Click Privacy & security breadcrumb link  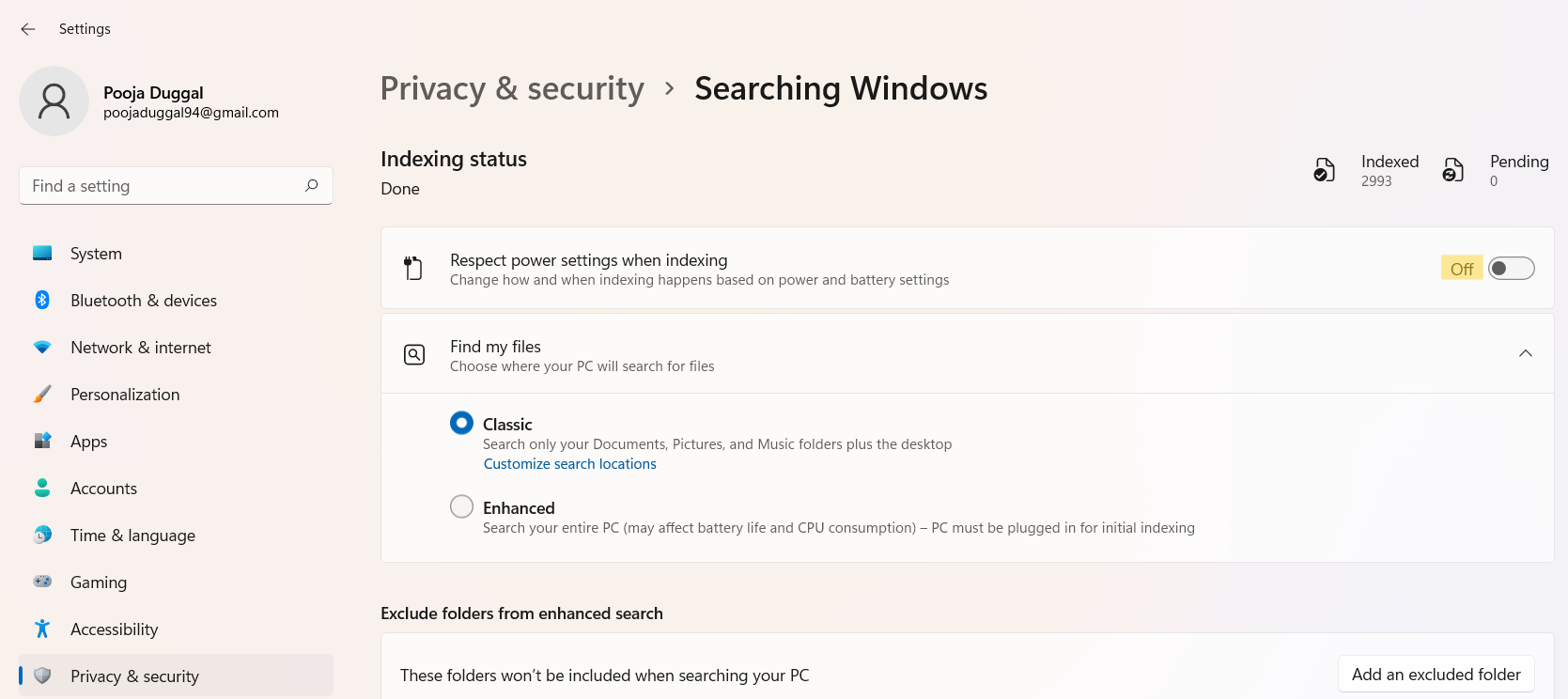(x=512, y=88)
